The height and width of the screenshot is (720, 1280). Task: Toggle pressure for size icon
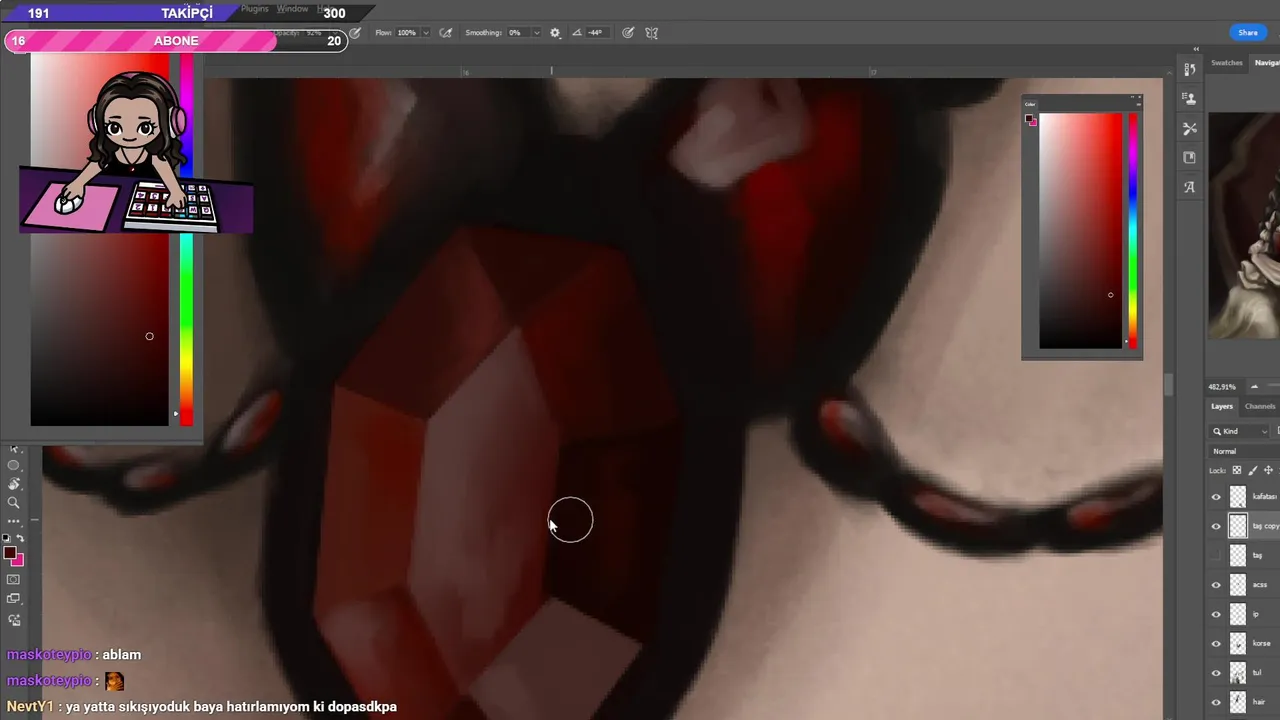pyautogui.click(x=628, y=33)
